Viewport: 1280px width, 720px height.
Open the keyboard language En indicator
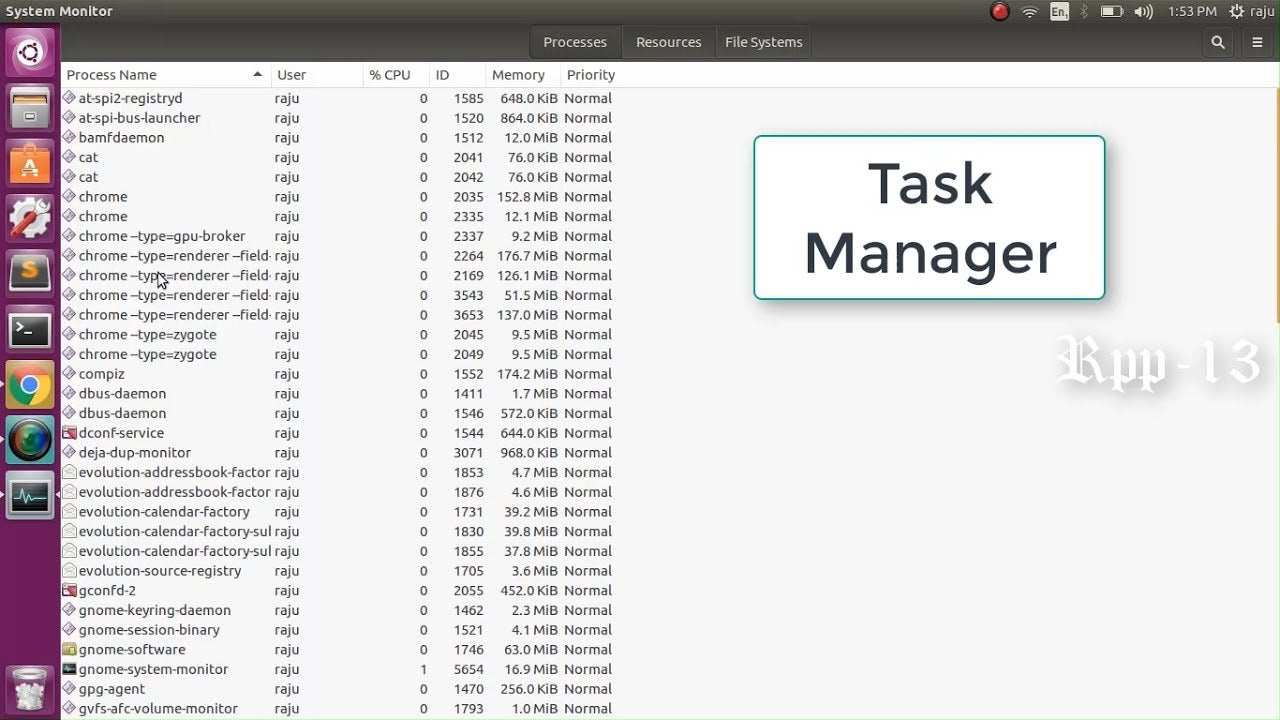(x=1059, y=11)
